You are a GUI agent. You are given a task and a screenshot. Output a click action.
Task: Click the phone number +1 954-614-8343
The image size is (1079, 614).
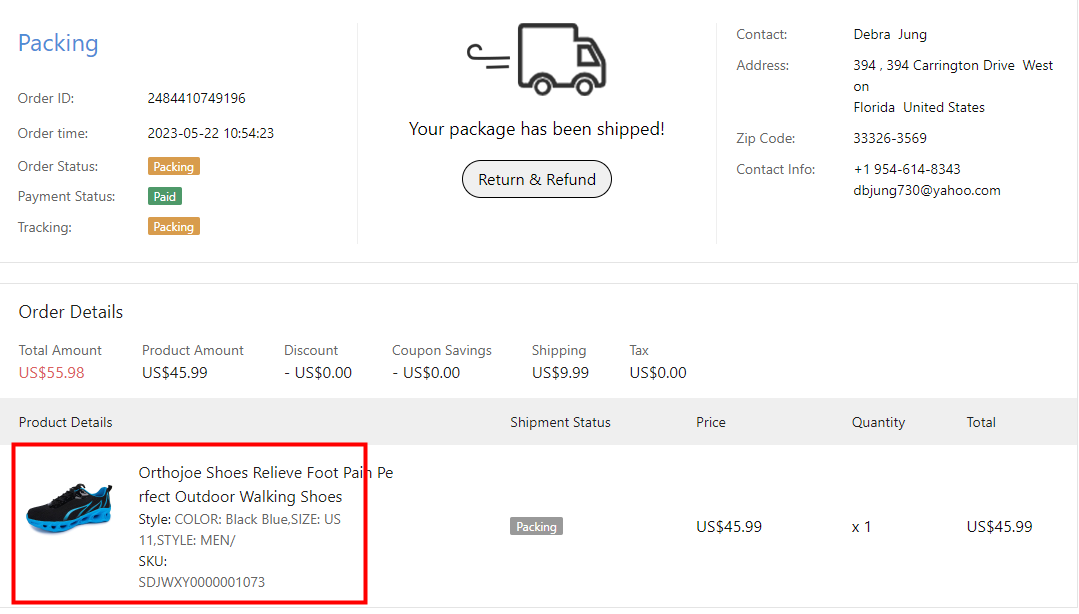(907, 169)
